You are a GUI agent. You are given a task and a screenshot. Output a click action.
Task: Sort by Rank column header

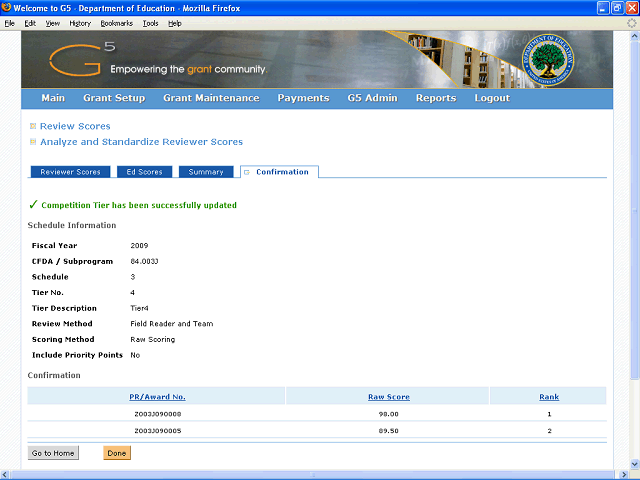click(x=549, y=397)
